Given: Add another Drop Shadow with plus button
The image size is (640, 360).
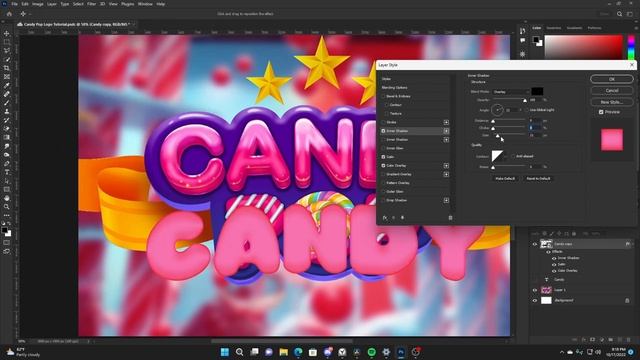Looking at the screenshot, I should (x=446, y=200).
